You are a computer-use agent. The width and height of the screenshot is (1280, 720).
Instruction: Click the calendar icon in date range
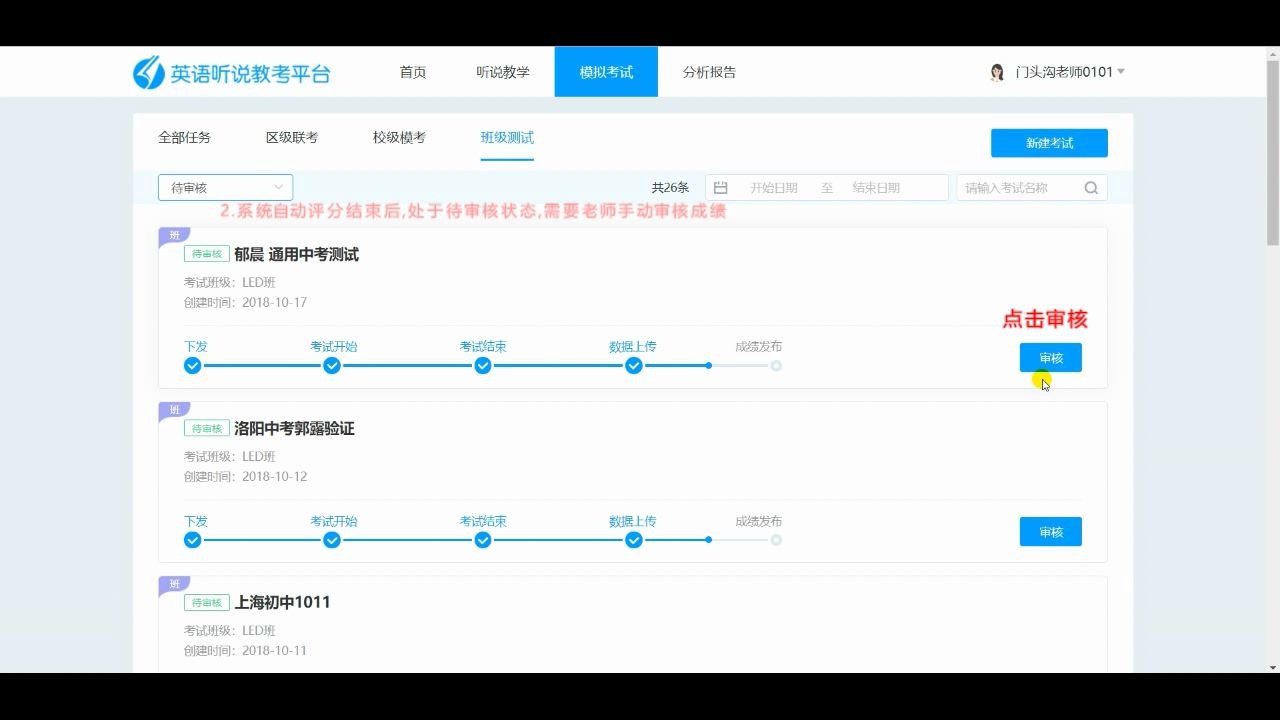pyautogui.click(x=720, y=188)
